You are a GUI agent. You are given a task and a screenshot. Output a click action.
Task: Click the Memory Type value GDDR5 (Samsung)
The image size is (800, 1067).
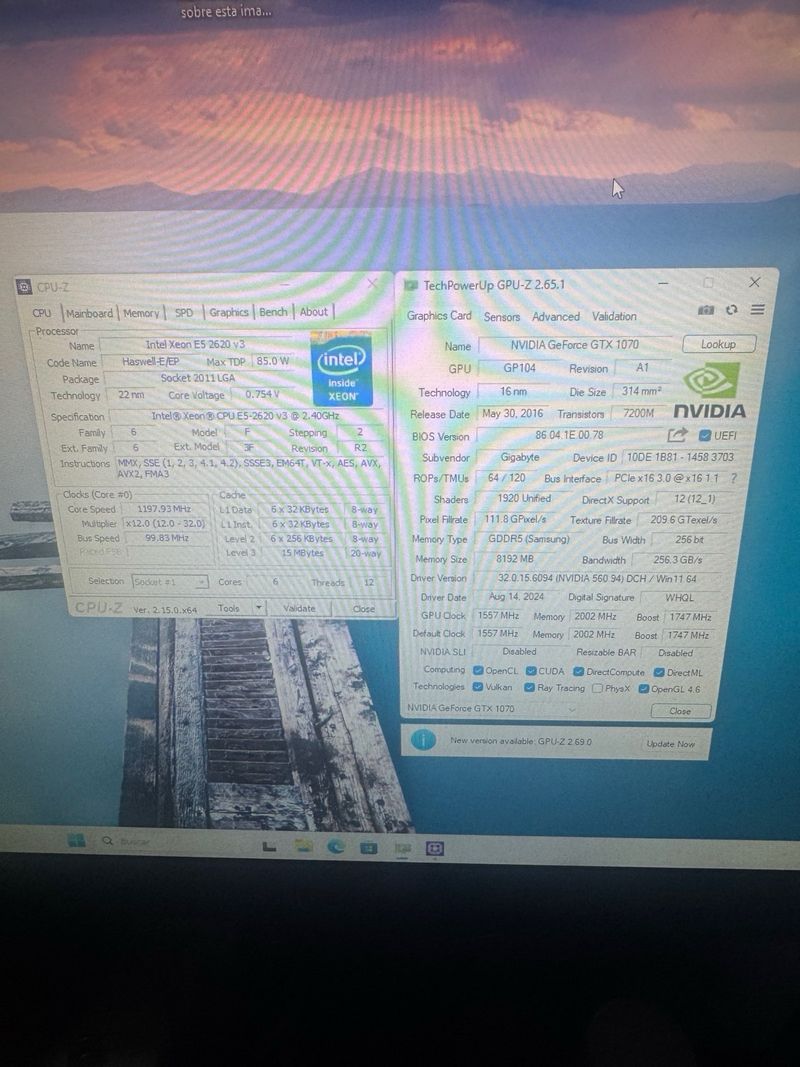tap(529, 539)
